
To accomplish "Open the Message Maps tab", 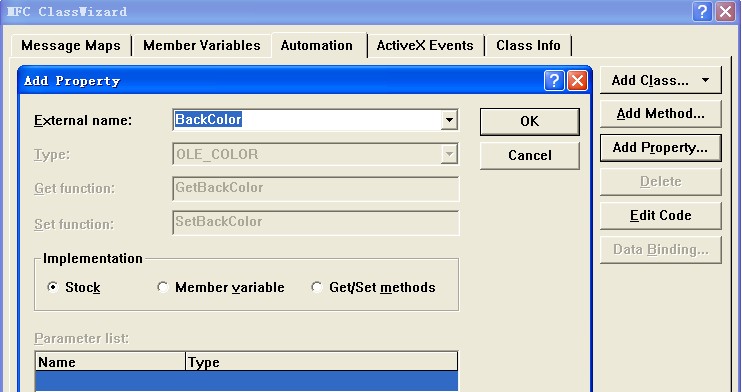I will click(x=71, y=45).
